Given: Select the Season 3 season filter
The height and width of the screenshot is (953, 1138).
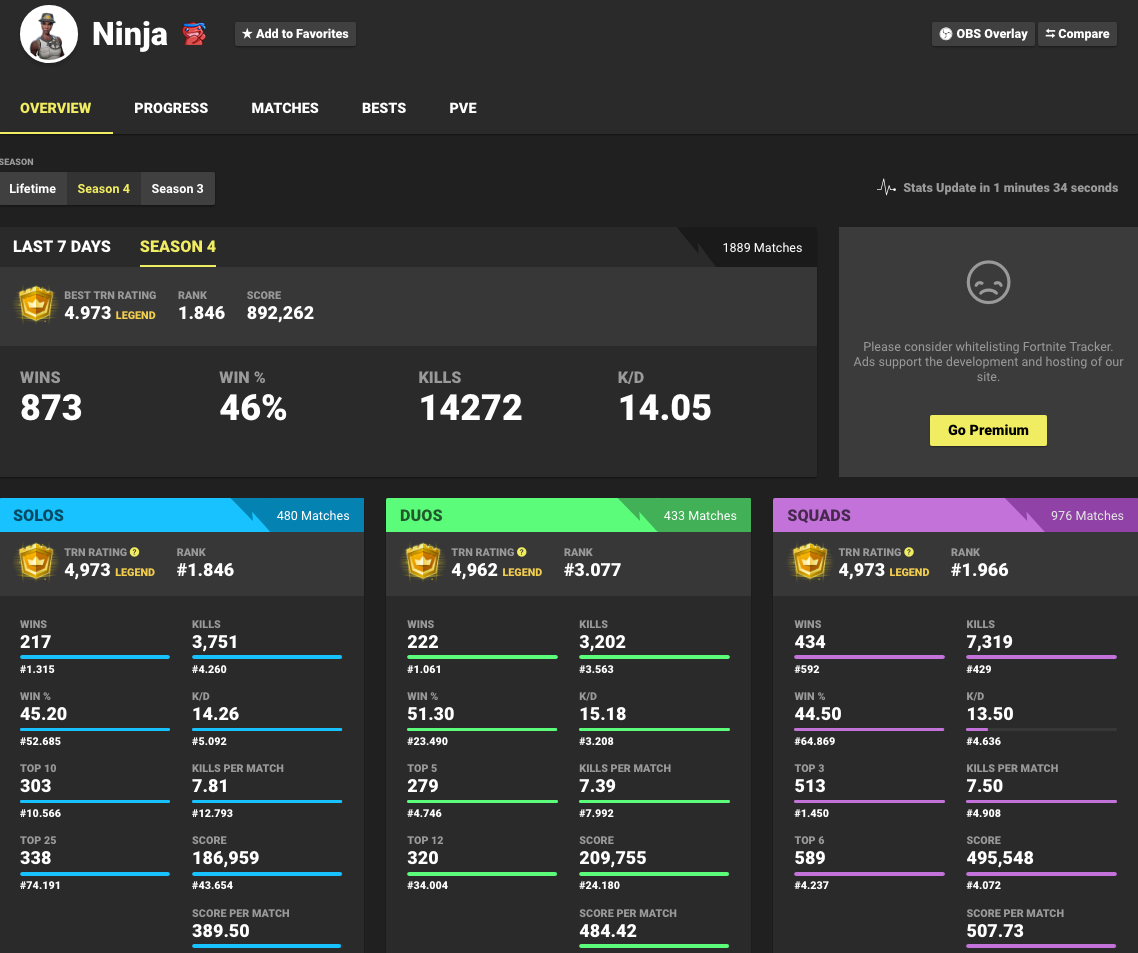Looking at the screenshot, I should pyautogui.click(x=177, y=188).
